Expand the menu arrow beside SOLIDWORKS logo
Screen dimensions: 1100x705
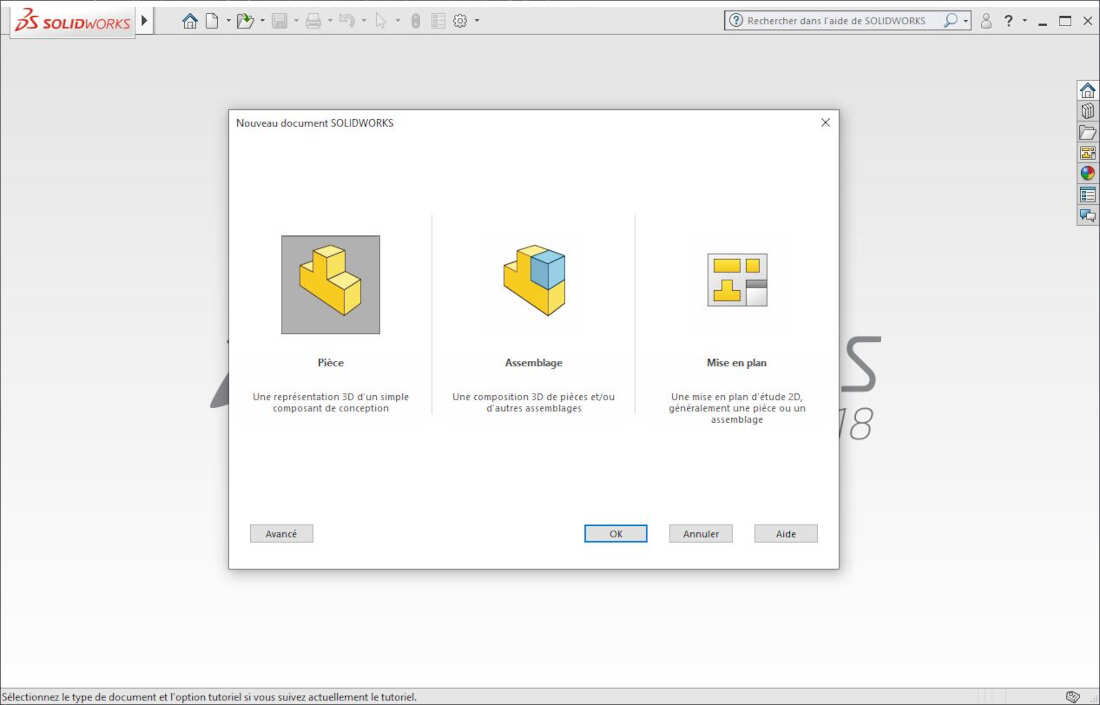point(145,20)
